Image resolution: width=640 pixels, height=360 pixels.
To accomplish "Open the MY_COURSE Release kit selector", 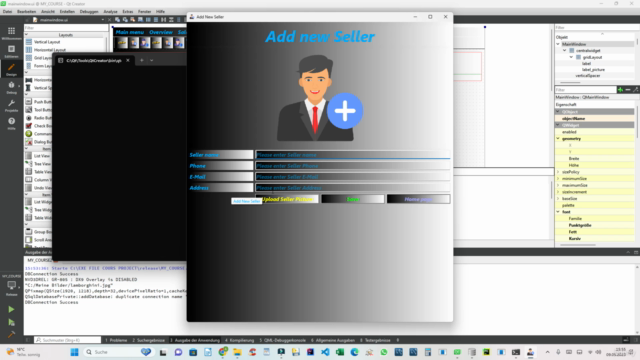I will (11, 285).
